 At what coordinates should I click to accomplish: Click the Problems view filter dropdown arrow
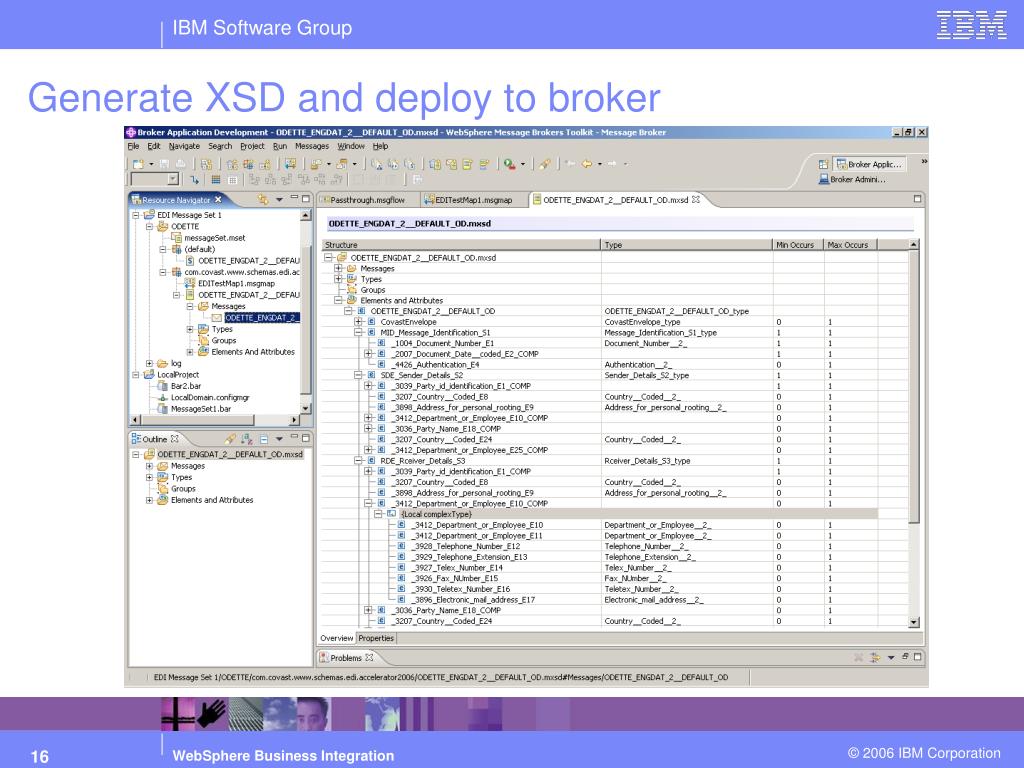pos(891,658)
